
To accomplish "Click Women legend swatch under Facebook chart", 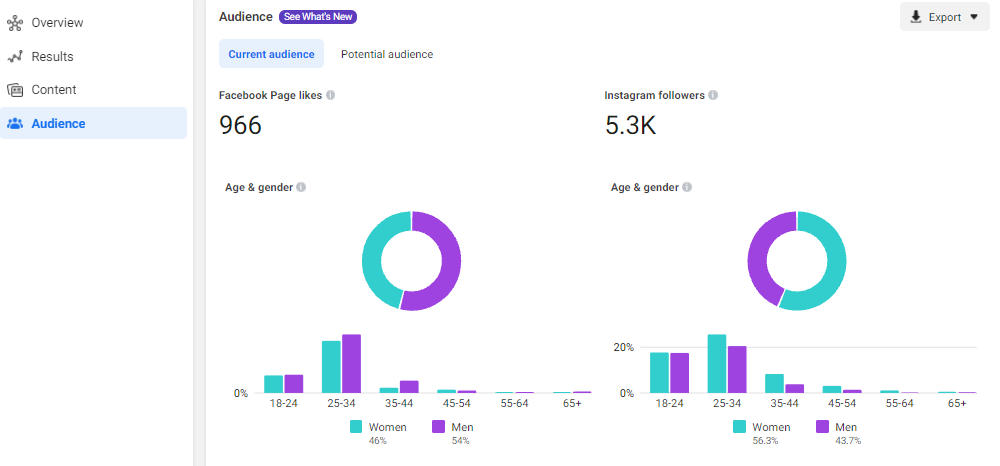I will click(356, 427).
